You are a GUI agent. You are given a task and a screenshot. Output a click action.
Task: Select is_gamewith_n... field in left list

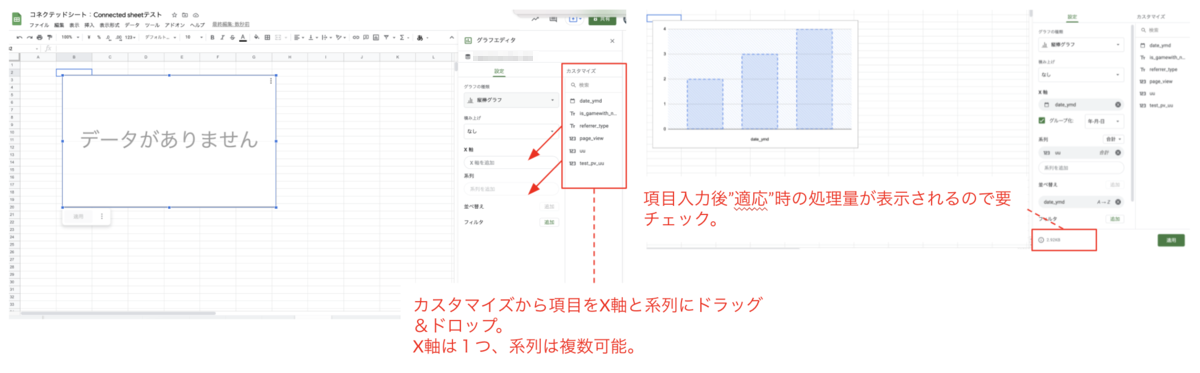pos(594,113)
